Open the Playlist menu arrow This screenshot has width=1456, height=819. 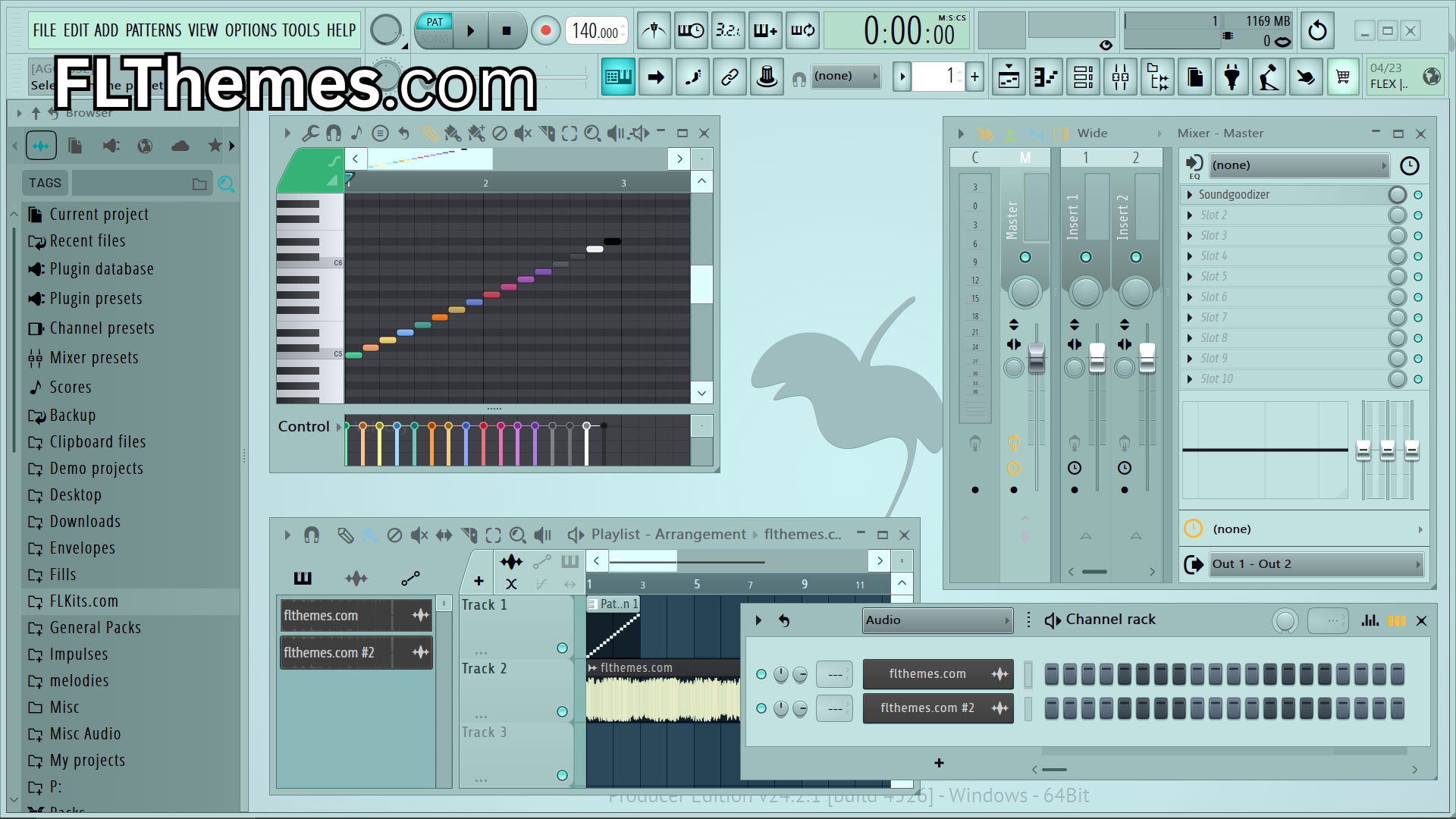[287, 535]
